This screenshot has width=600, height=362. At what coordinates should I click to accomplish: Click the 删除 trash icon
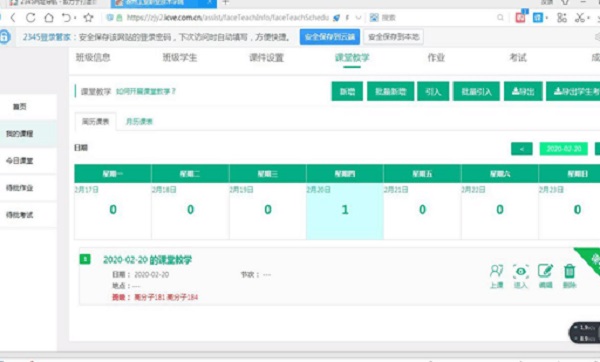coord(569,276)
